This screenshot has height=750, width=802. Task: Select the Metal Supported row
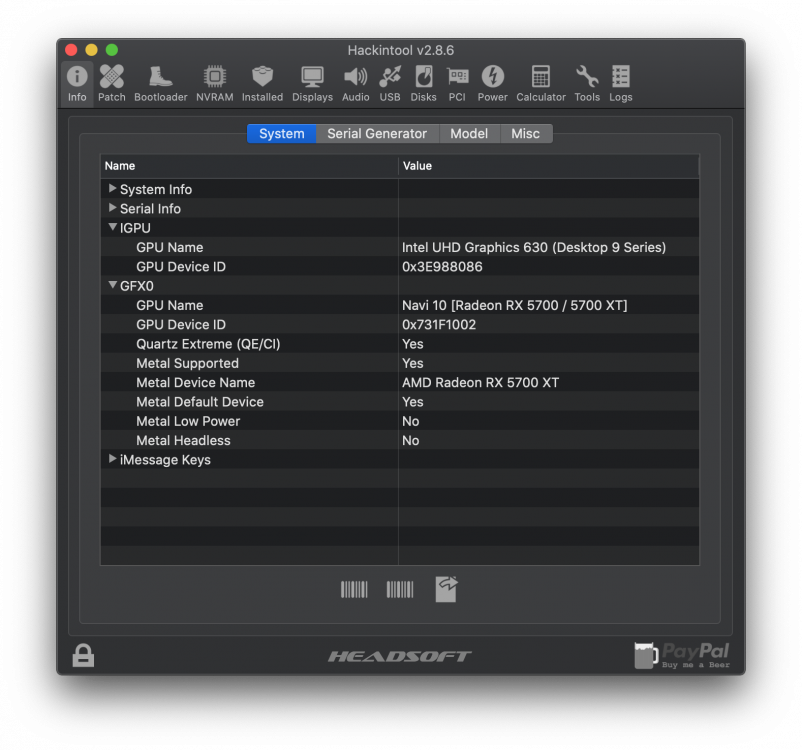point(400,363)
